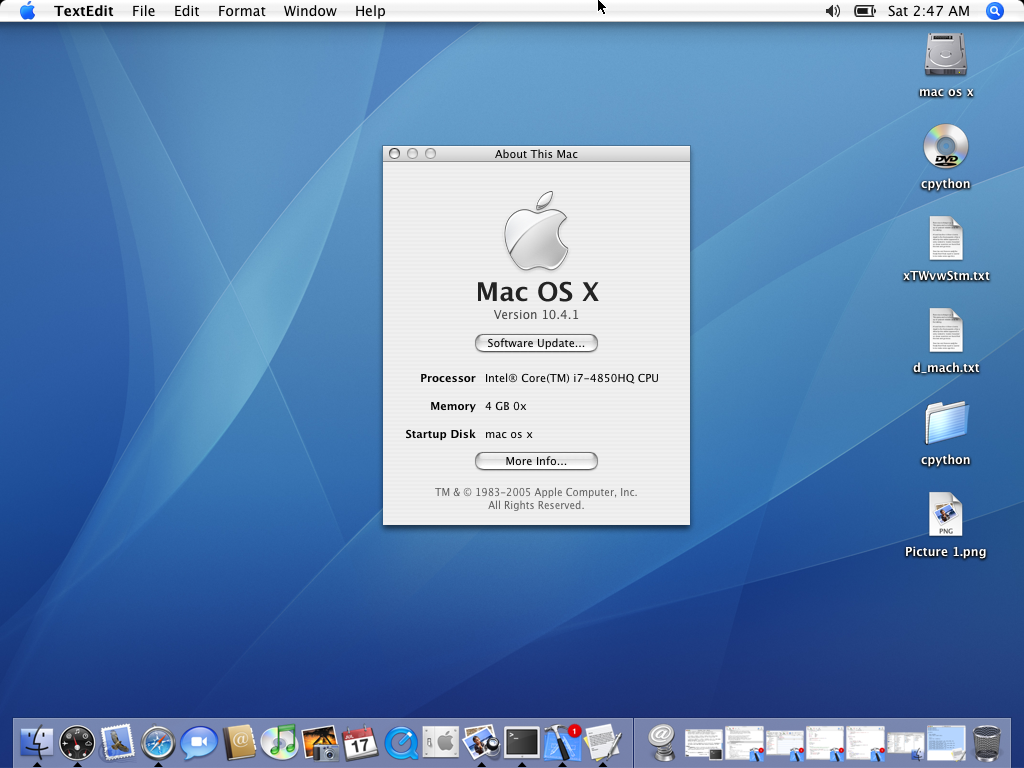The width and height of the screenshot is (1024, 768).
Task: Switch to Xcode hammer icon with badge
Action: point(562,743)
